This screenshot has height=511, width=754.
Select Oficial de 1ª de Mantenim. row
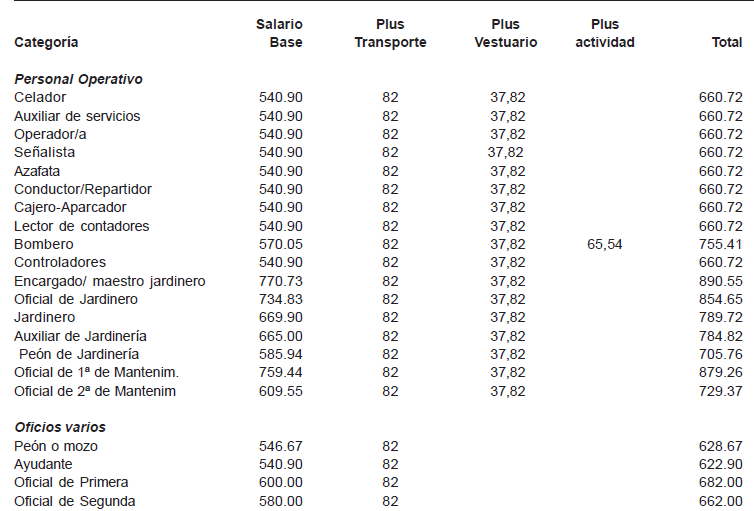point(378,373)
